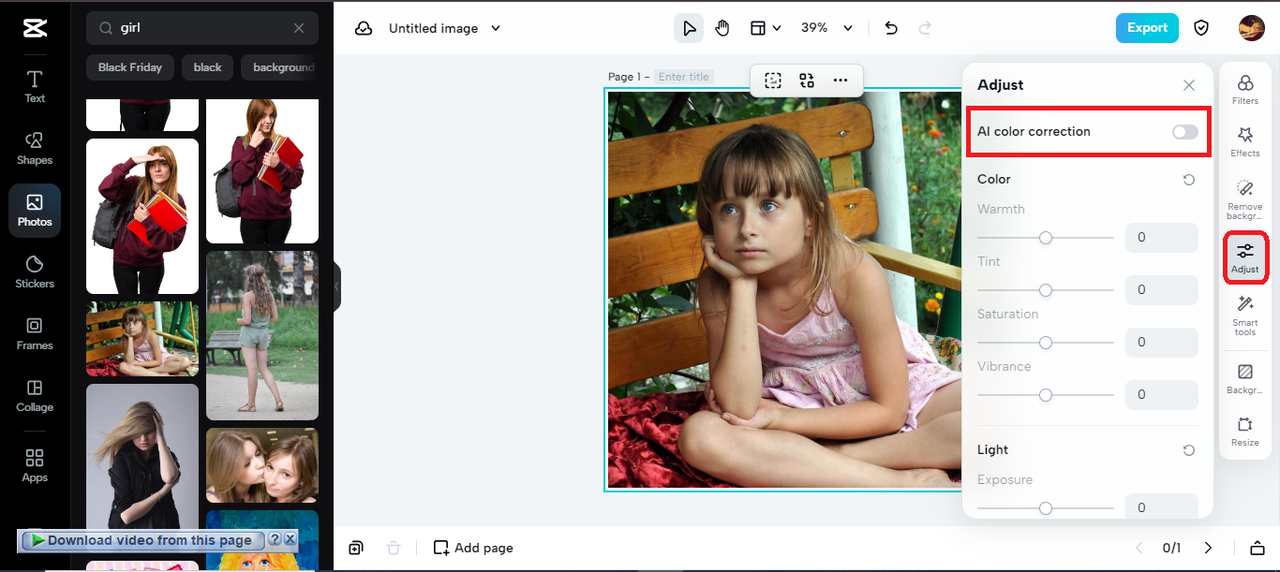Open the Text panel
Viewport: 1280px width, 572px height.
pos(35,86)
